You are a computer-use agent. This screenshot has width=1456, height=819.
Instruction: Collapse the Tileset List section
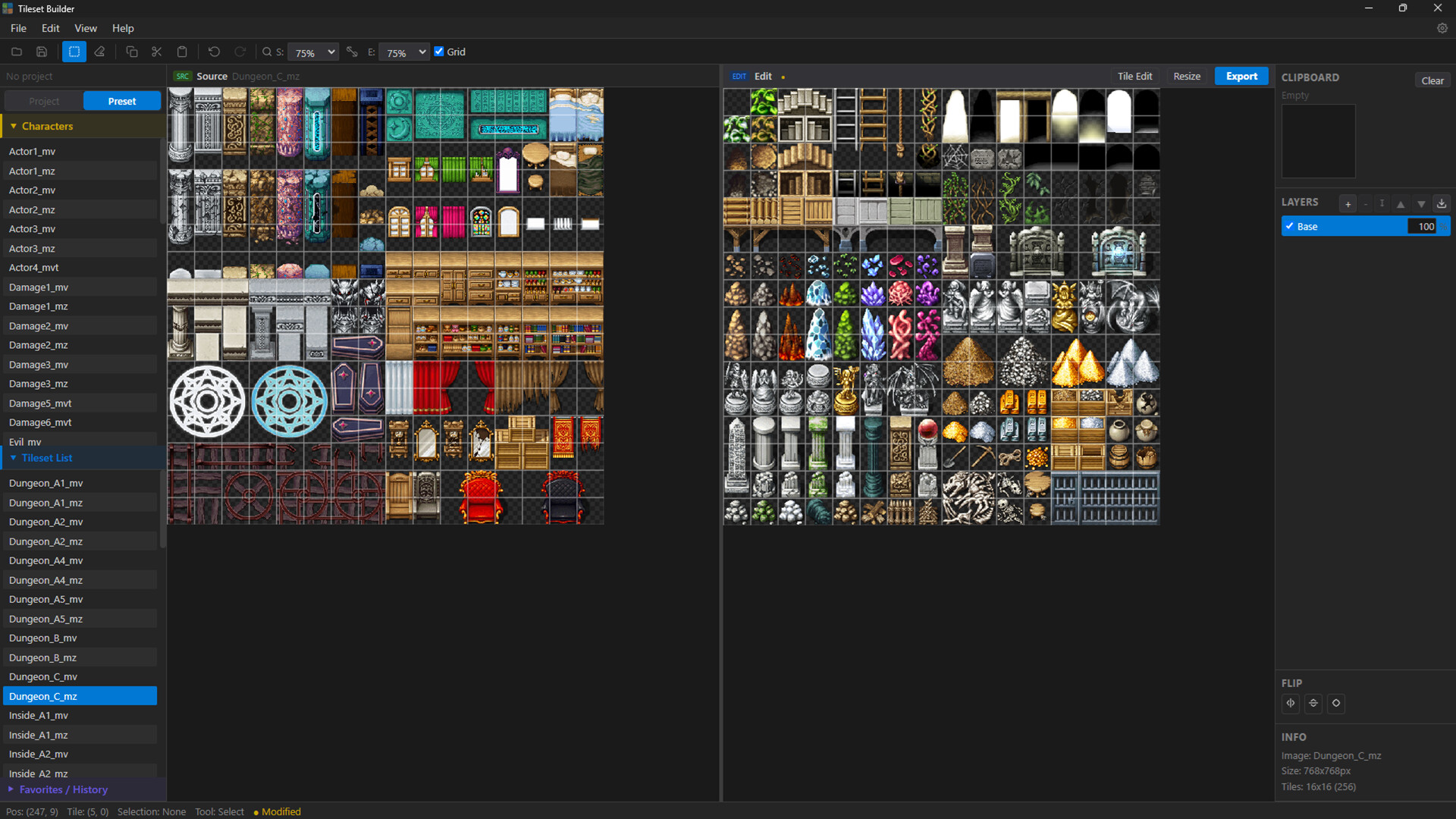coord(83,457)
